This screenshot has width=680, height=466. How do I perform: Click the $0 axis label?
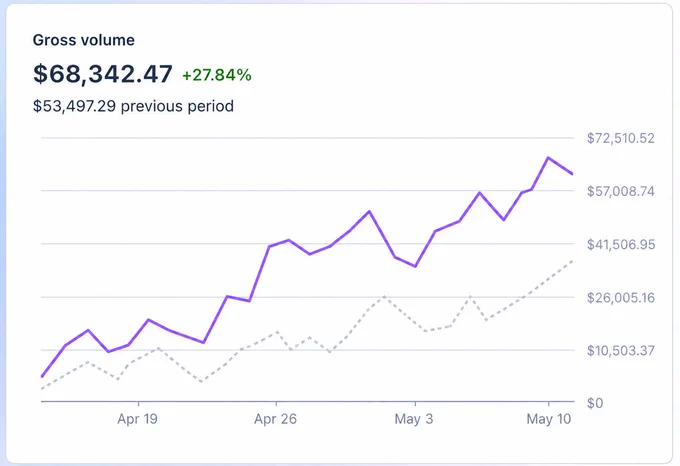tap(595, 403)
